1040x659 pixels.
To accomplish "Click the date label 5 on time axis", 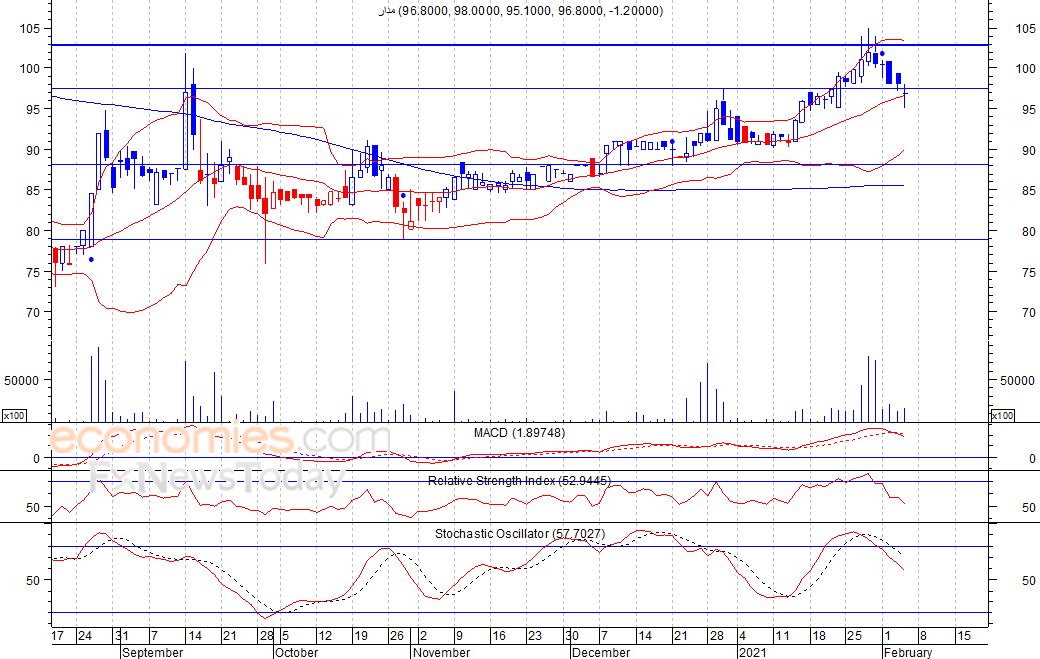I will click(285, 636).
